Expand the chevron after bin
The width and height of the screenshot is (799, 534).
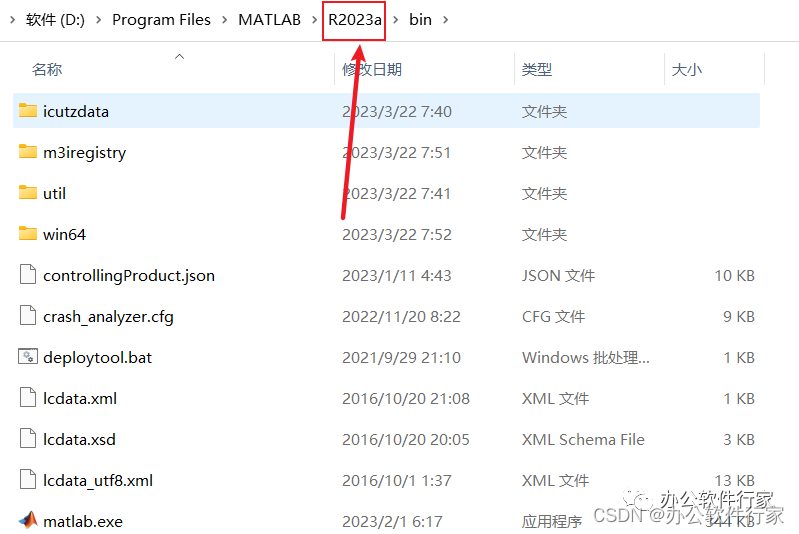click(x=445, y=19)
